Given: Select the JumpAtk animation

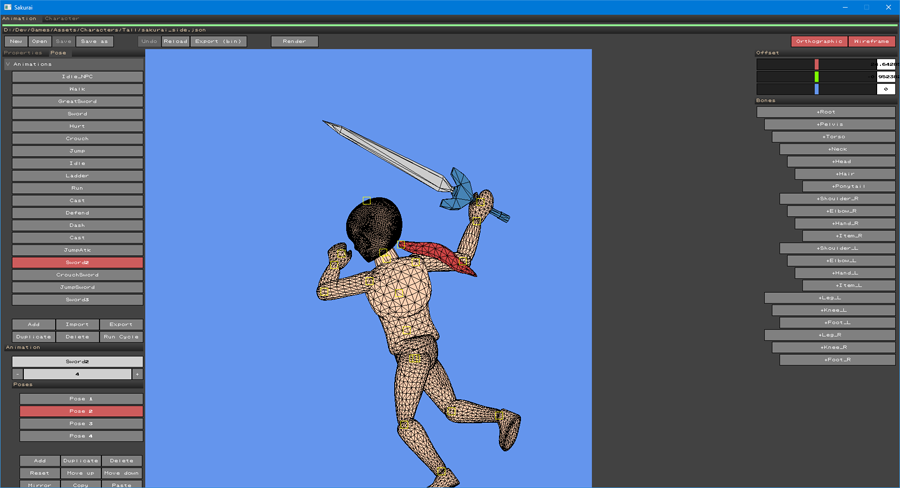Looking at the screenshot, I should (77, 250).
